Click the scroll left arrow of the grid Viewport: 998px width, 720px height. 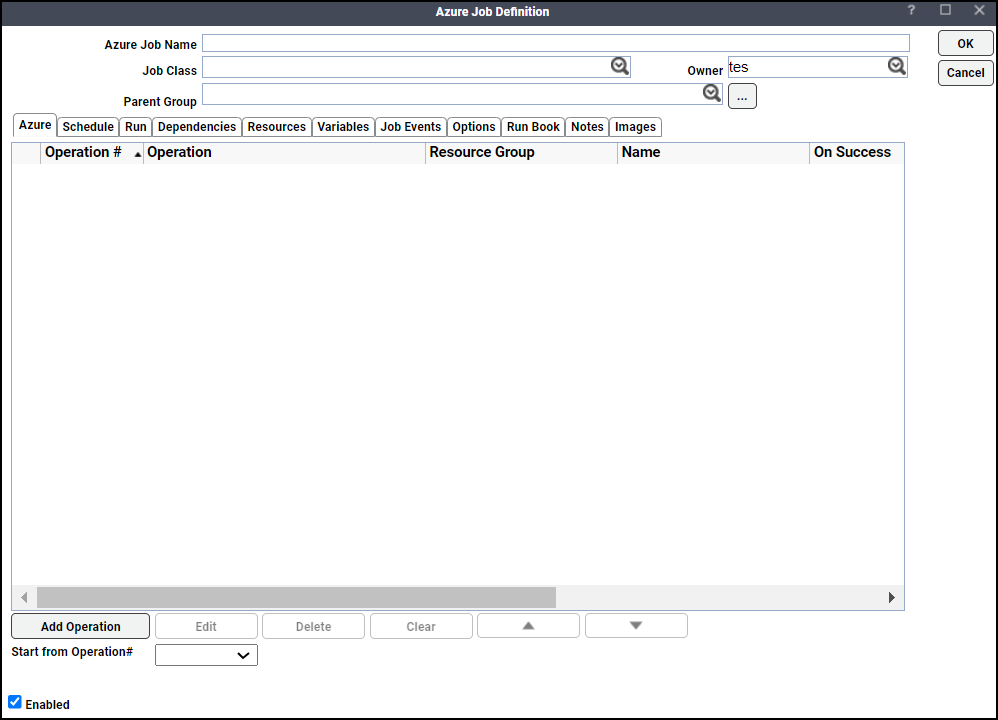click(24, 597)
